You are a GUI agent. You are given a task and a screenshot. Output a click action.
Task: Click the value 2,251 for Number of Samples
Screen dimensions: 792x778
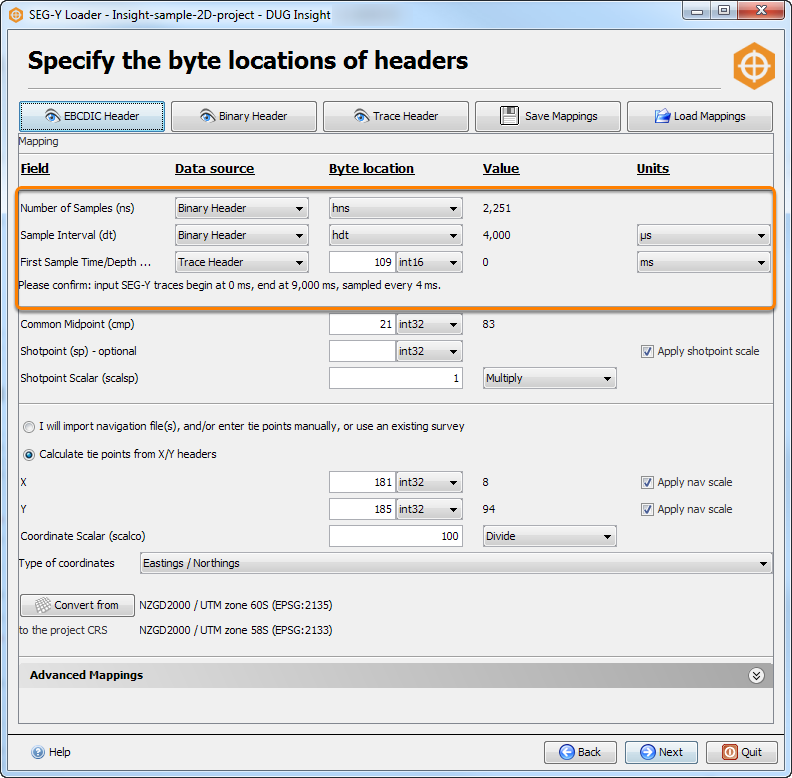tap(497, 209)
